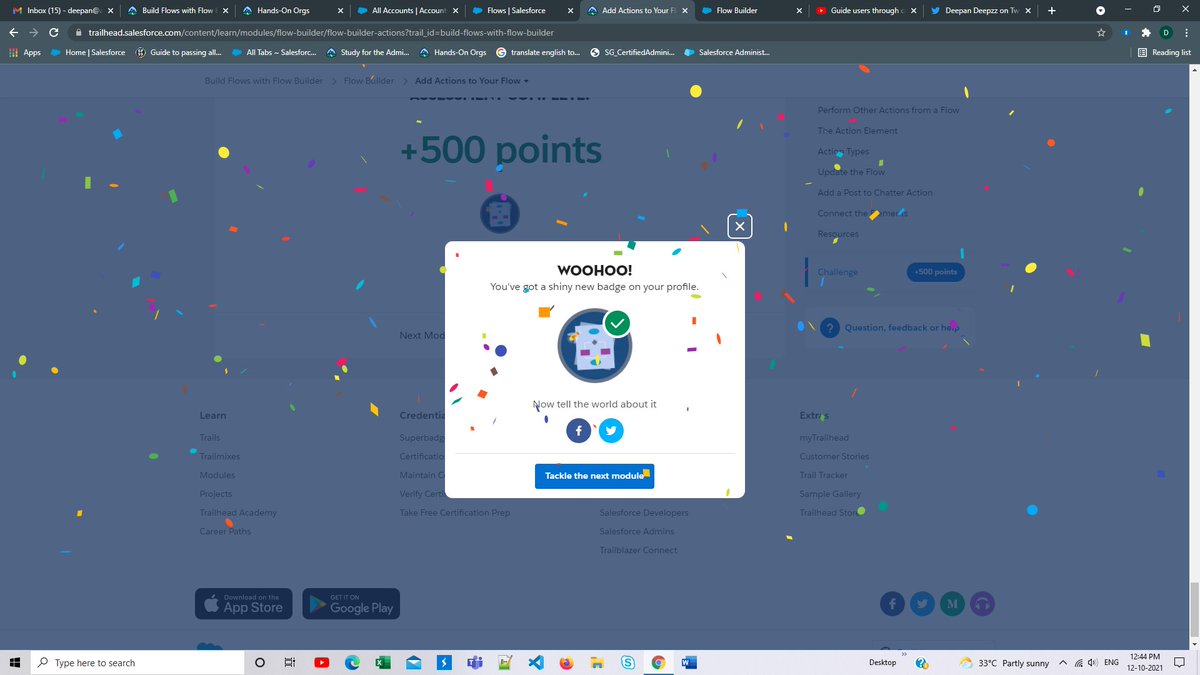Open Career Paths footer link

coord(225,531)
